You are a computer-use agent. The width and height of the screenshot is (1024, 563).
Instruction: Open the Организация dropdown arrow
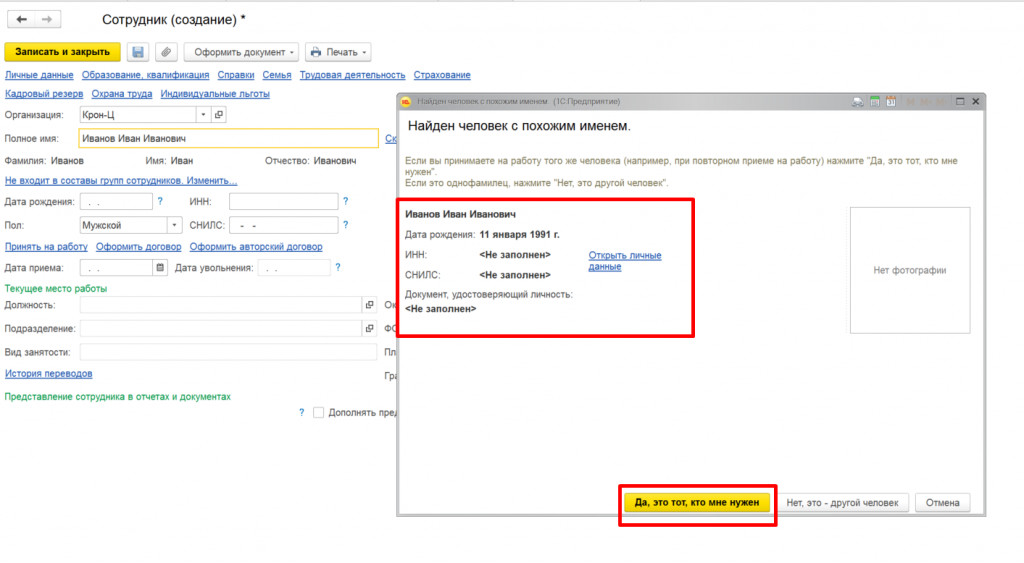point(203,114)
